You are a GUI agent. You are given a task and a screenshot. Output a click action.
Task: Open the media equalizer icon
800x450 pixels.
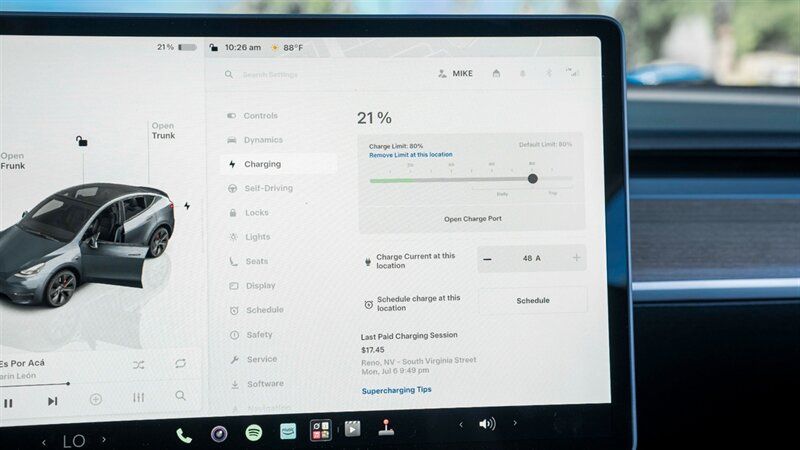(x=138, y=397)
